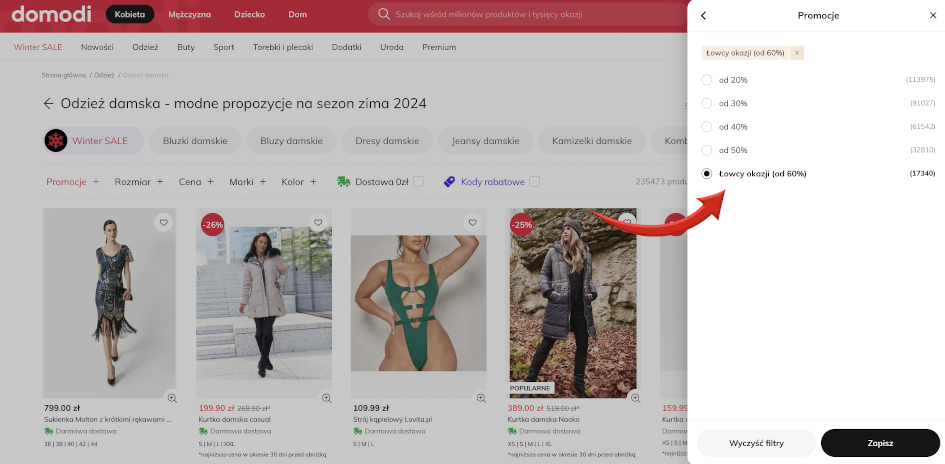Open the Kurtka damska Naoko product thumbnail
Image resolution: width=945 pixels, height=464 pixels.
(x=572, y=303)
